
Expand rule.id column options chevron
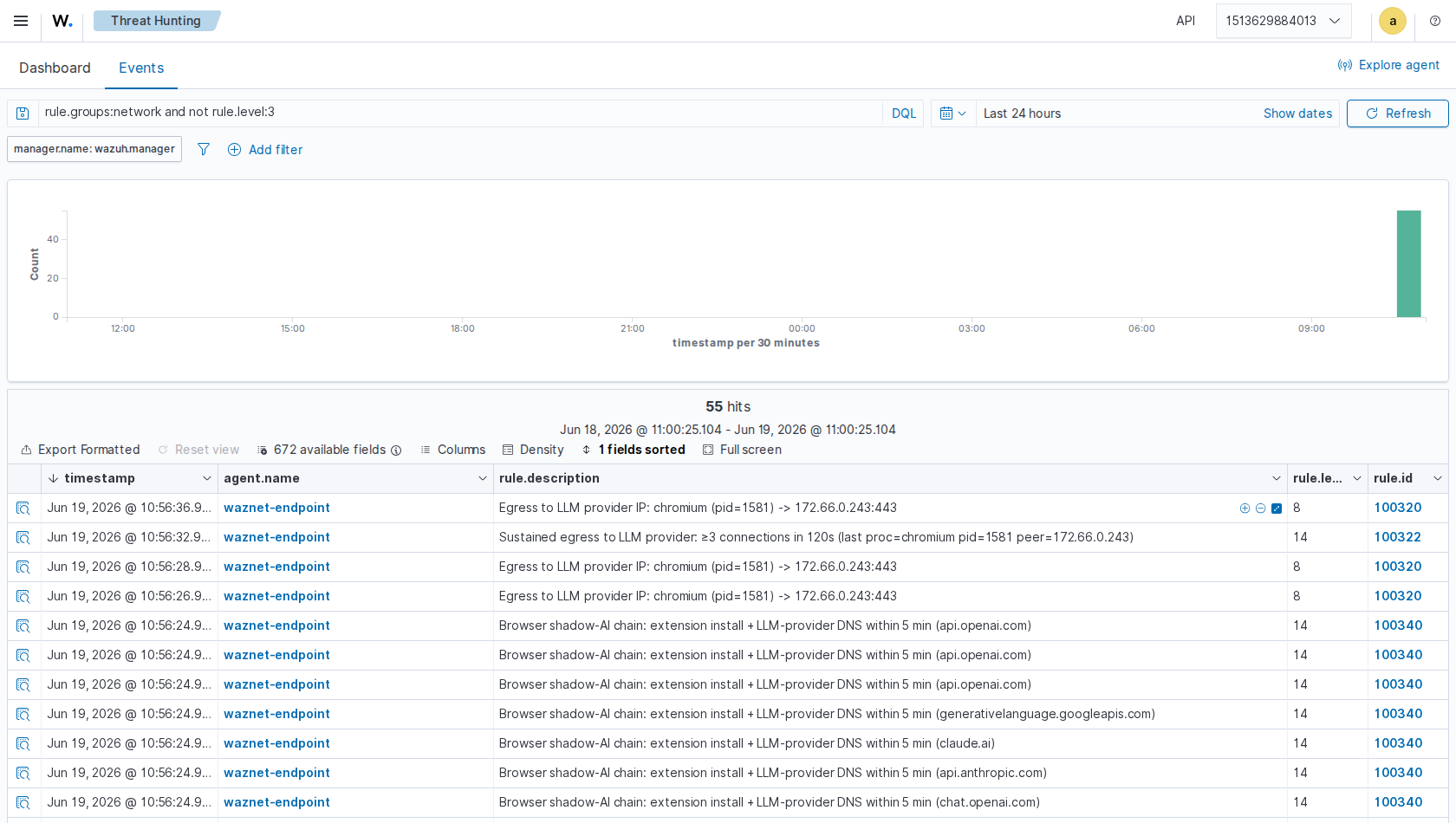[1438, 478]
